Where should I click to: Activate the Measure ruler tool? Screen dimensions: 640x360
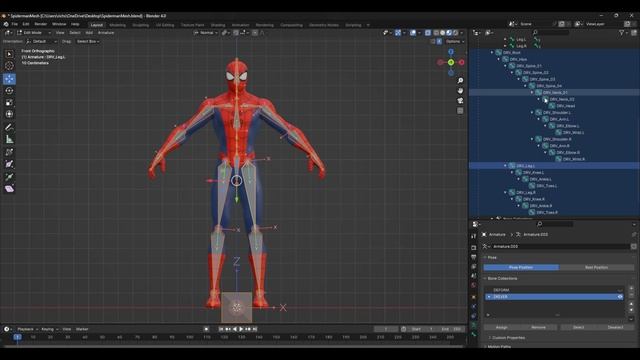click(9, 140)
